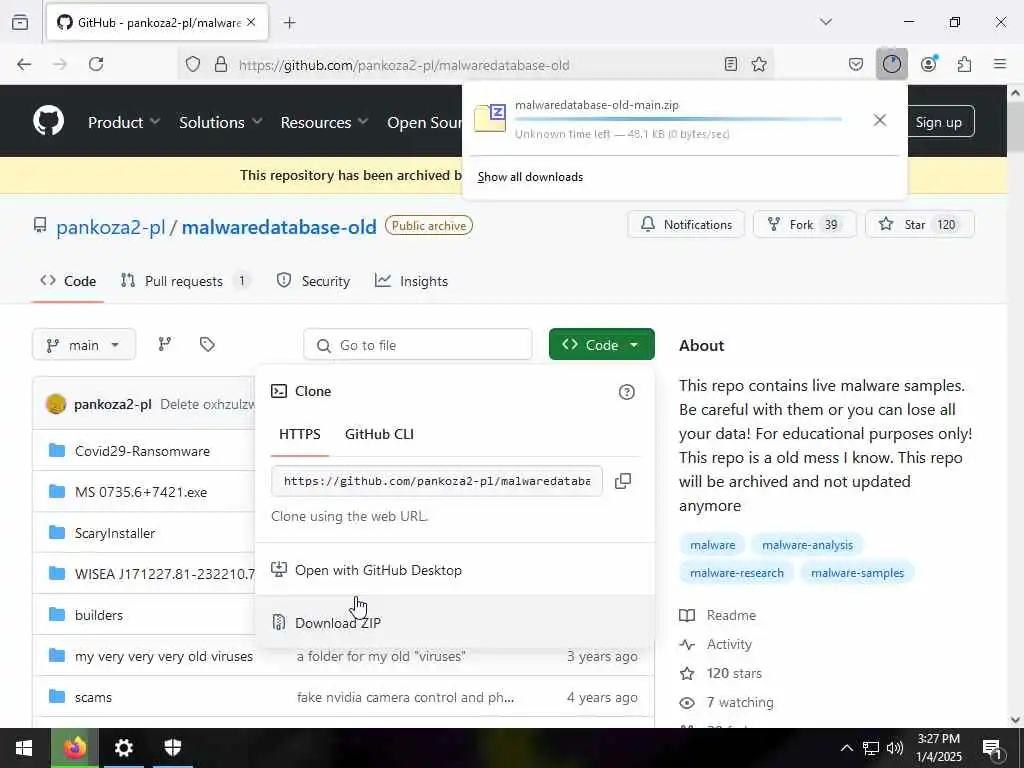Image resolution: width=1024 pixels, height=768 pixels.
Task: Click the malware-samples topic tag
Action: click(857, 573)
